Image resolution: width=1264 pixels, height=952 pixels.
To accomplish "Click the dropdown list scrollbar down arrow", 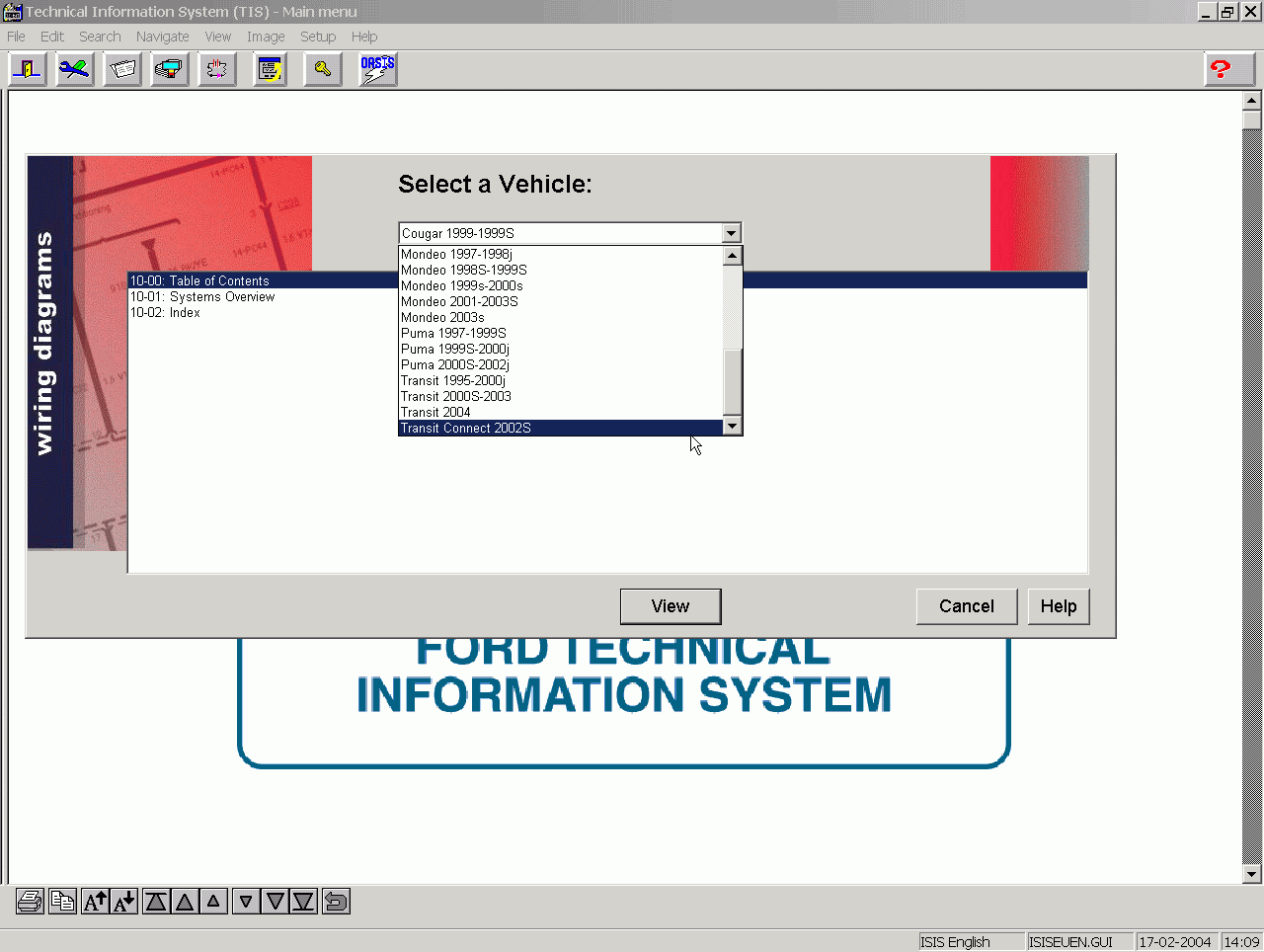I will (732, 426).
